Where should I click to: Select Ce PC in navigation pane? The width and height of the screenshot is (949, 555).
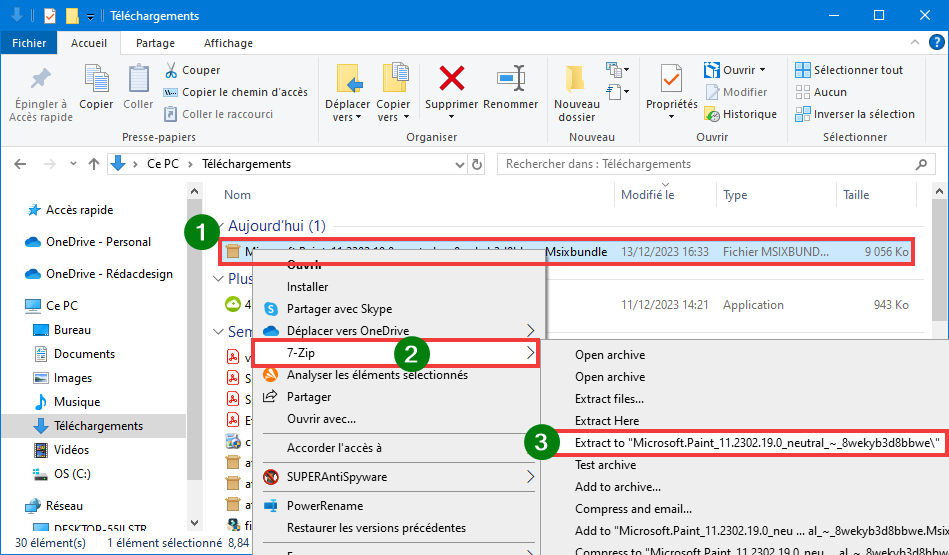coord(51,306)
